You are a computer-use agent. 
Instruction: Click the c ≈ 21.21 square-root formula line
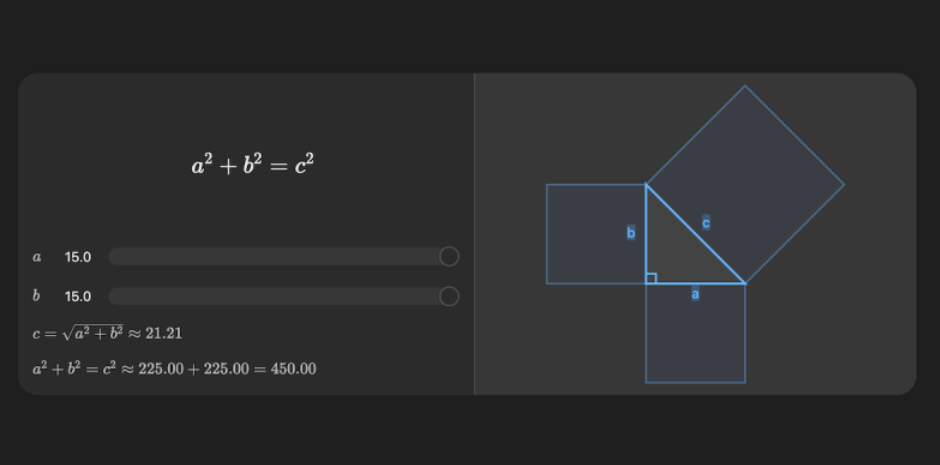tap(107, 332)
